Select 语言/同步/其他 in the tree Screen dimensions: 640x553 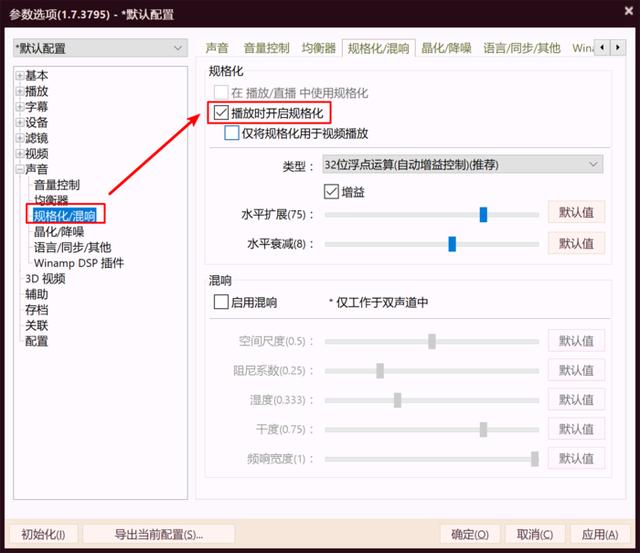(x=72, y=247)
